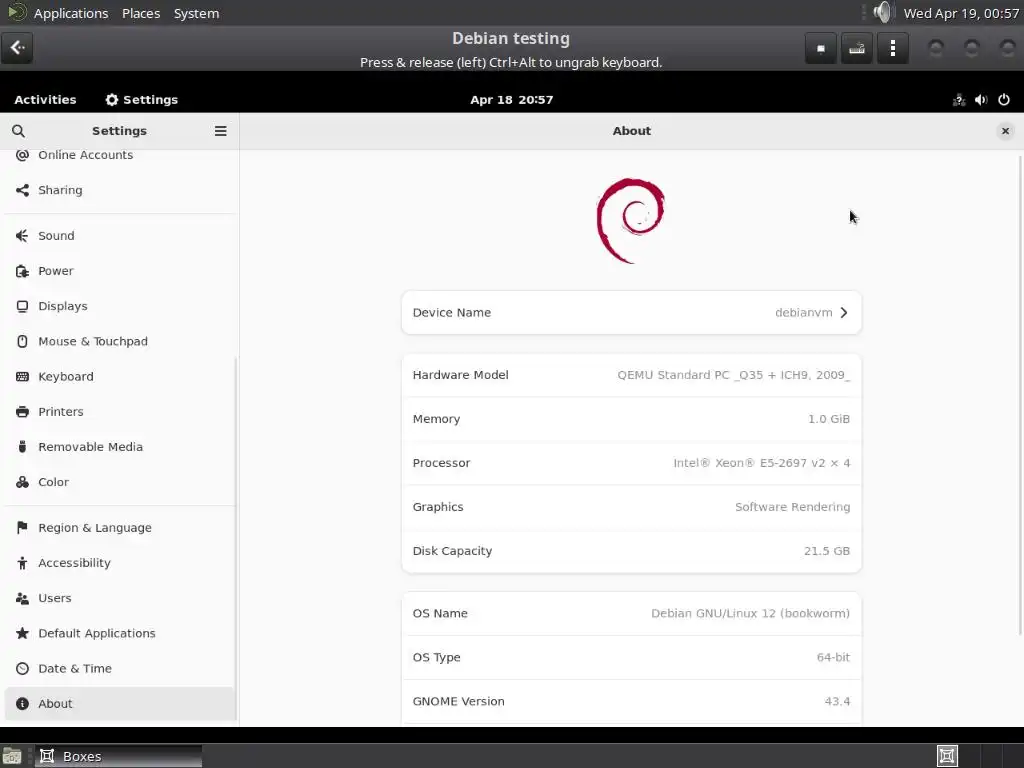This screenshot has width=1024, height=768.
Task: Open Region & Language settings
Action: pyautogui.click(x=120, y=528)
